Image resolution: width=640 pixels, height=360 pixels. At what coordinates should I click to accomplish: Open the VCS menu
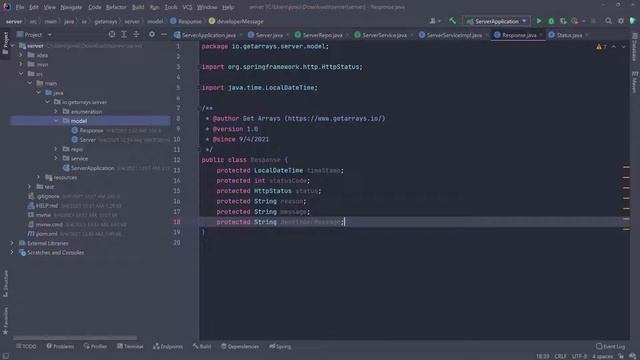[187, 7]
